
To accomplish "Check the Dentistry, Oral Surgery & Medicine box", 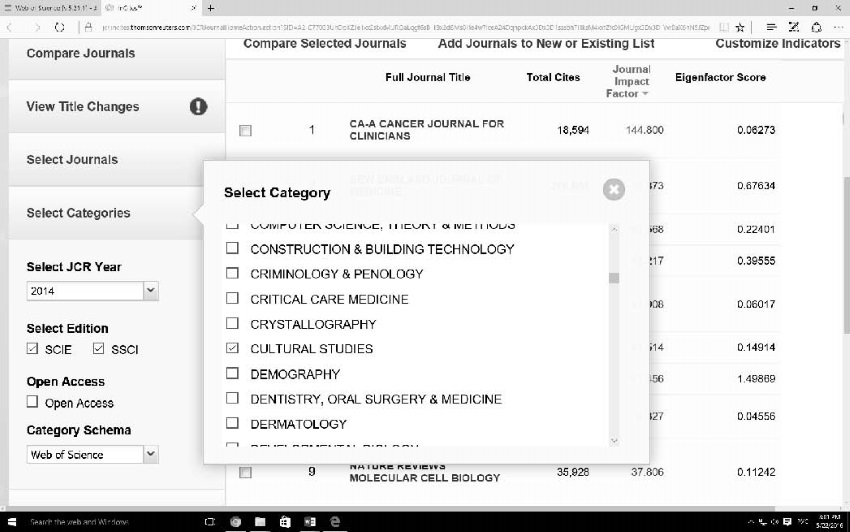I will point(232,398).
